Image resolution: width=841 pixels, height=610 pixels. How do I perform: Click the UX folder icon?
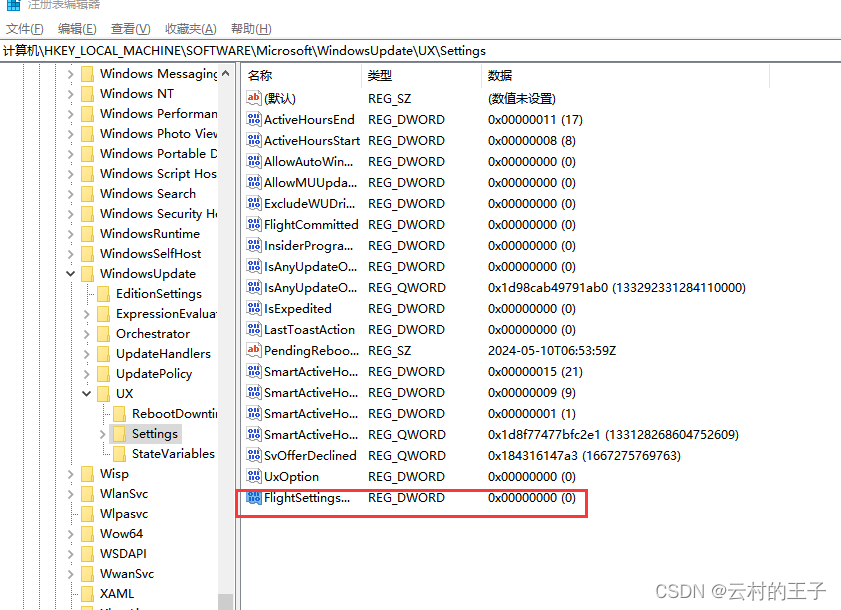tap(104, 394)
